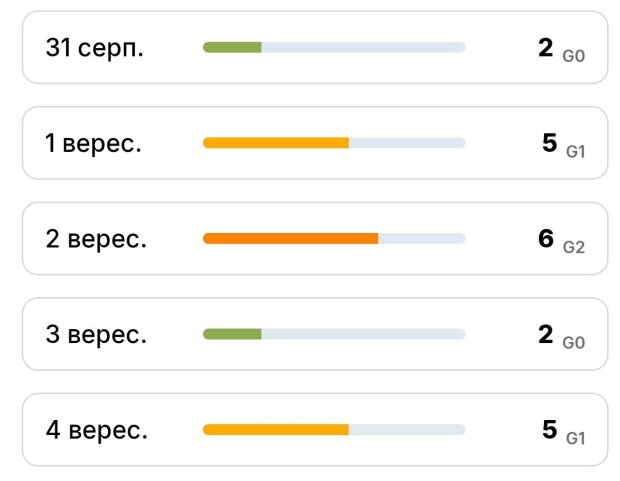Click the 2 верес. date label
The image size is (620, 481).
(96, 239)
